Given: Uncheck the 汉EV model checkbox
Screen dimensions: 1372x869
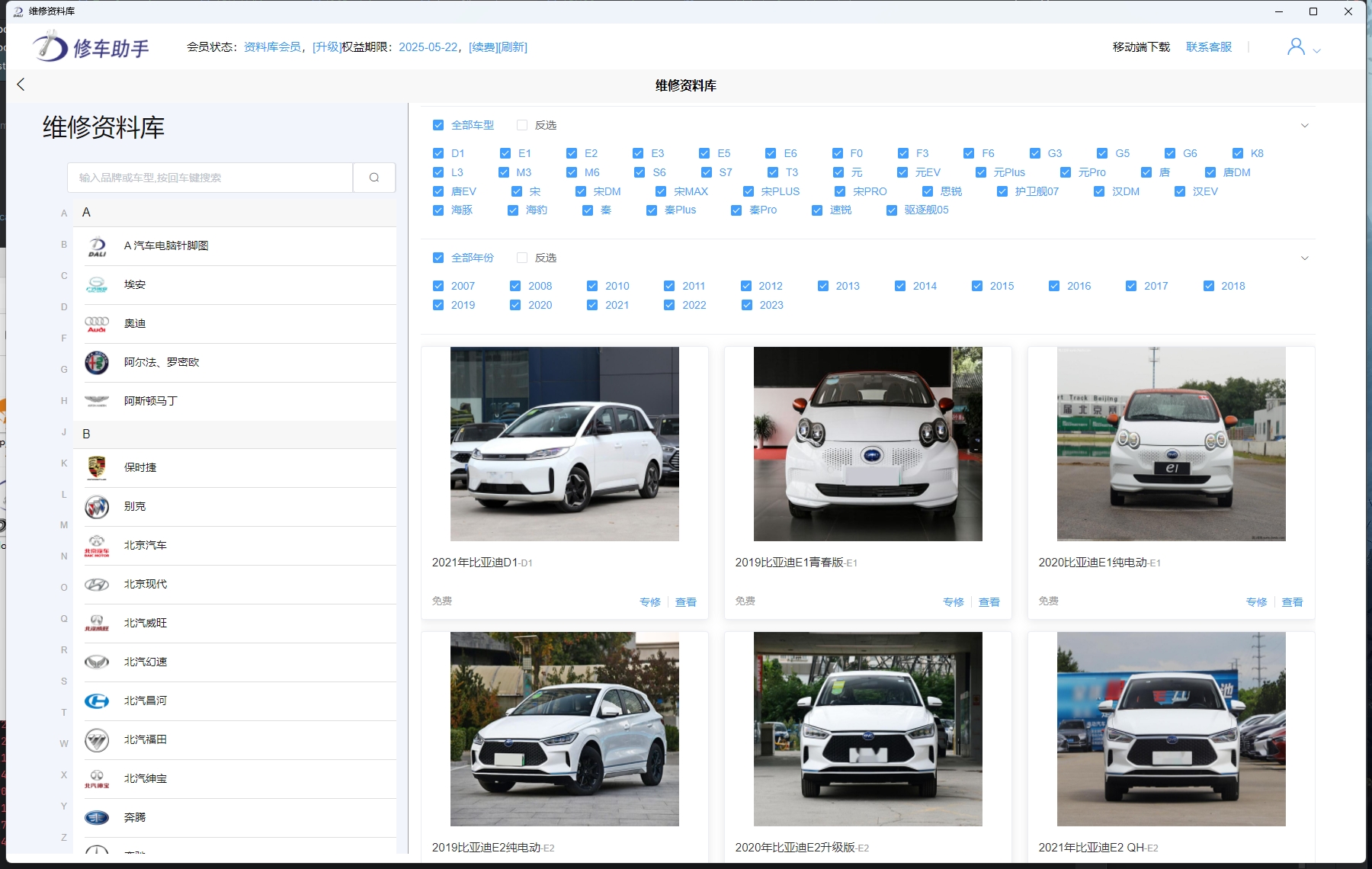Looking at the screenshot, I should tap(1180, 191).
